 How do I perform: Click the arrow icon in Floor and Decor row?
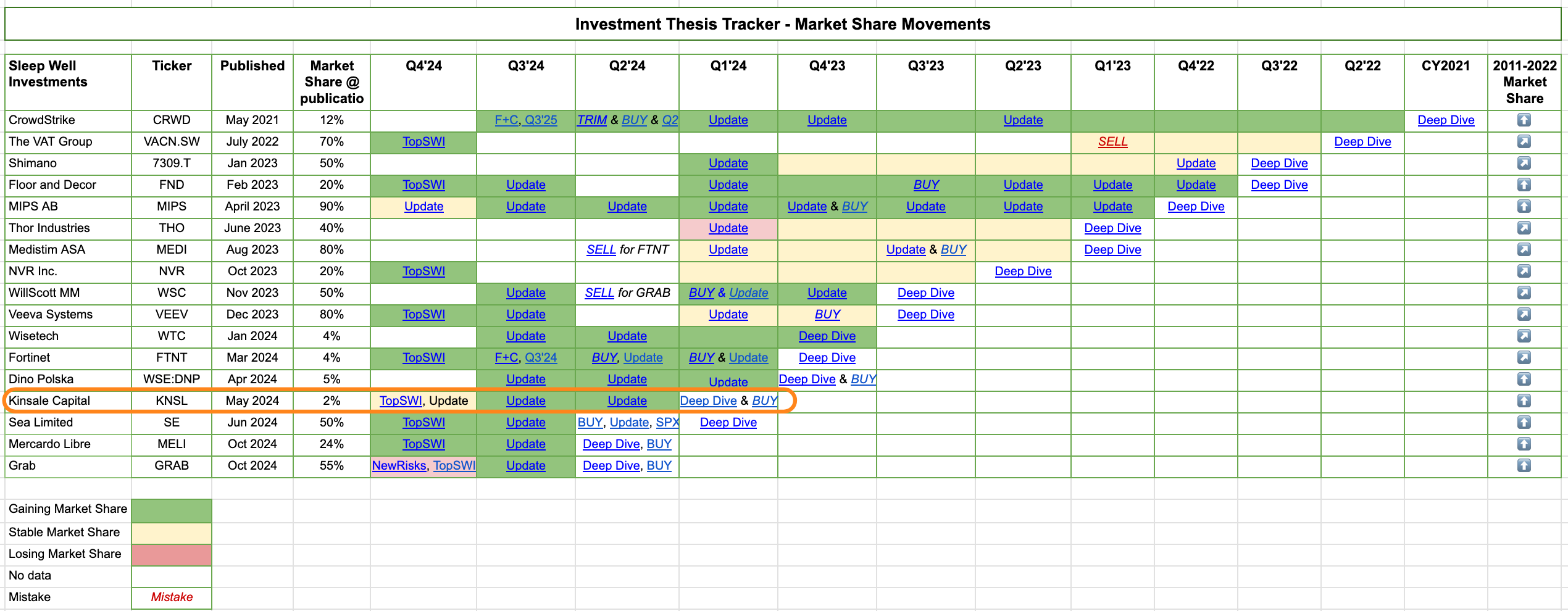(1524, 185)
